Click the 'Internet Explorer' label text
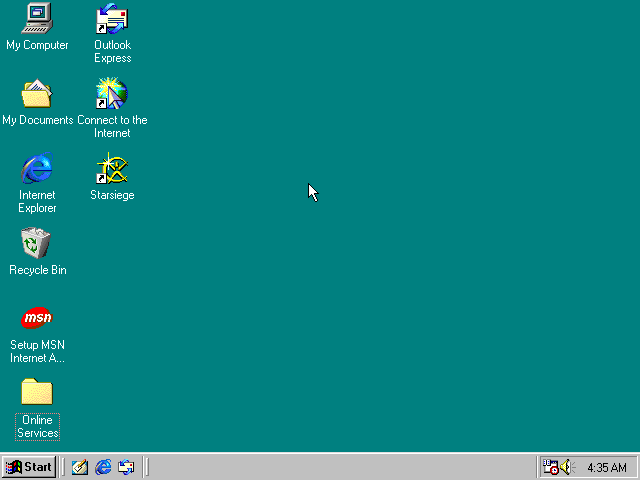This screenshot has height=480, width=640. pos(37,202)
